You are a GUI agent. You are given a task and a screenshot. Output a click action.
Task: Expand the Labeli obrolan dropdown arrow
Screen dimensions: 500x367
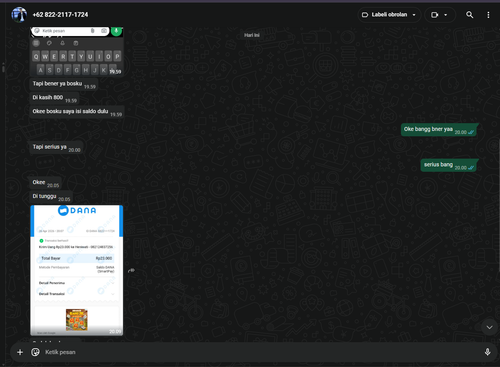414,15
